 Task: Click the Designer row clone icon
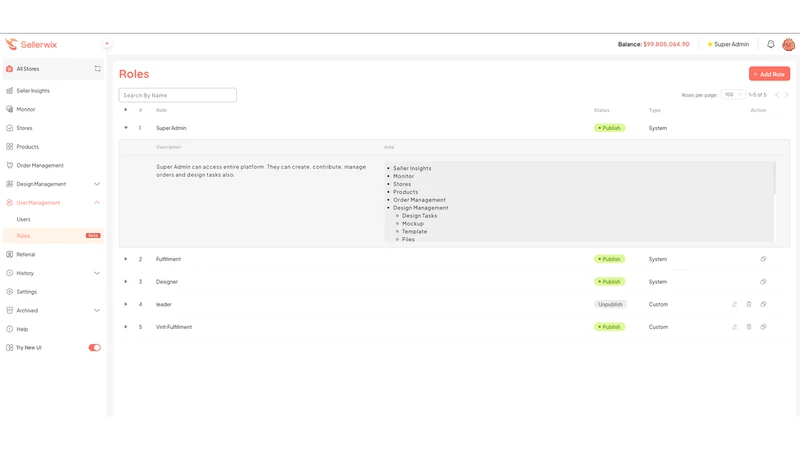pos(763,282)
